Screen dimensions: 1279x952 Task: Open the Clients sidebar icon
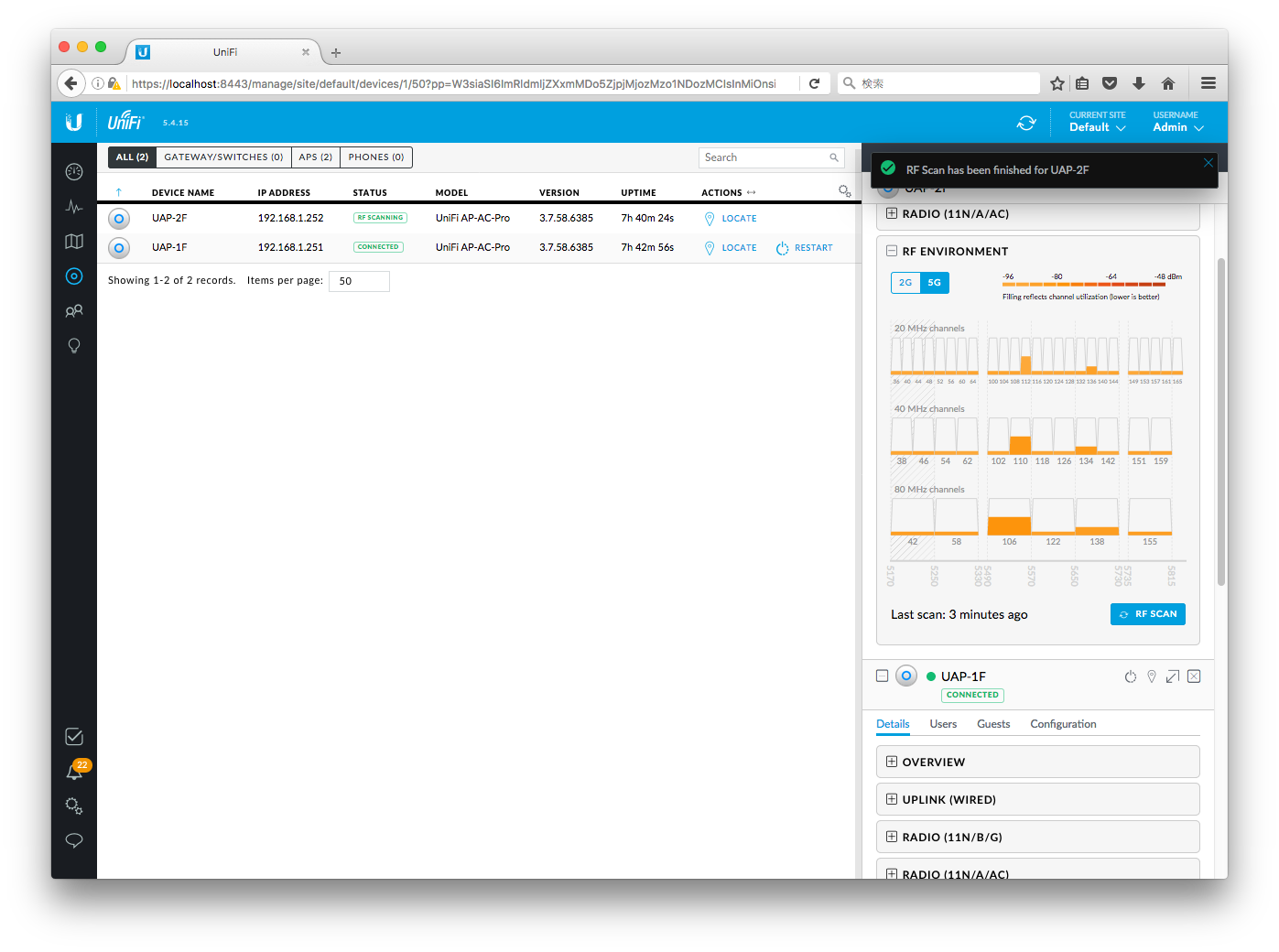(74, 311)
